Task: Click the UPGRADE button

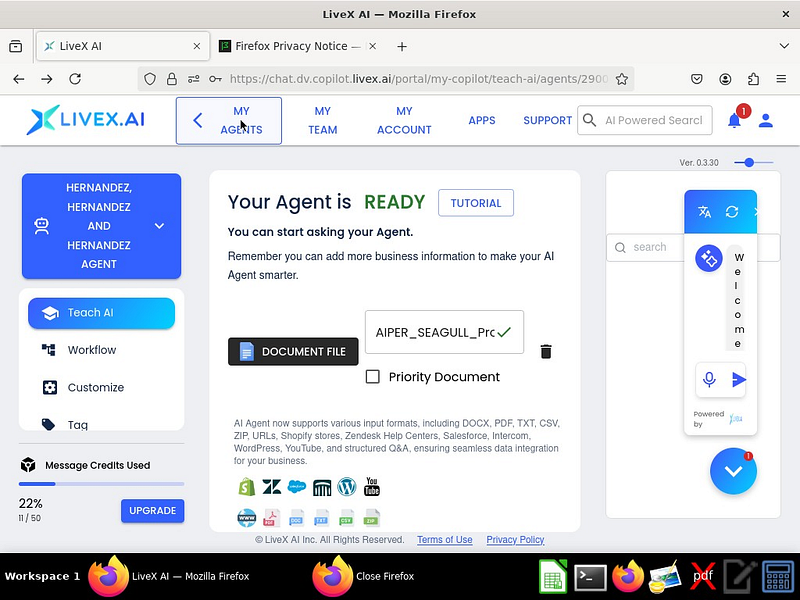Action: [x=153, y=511]
